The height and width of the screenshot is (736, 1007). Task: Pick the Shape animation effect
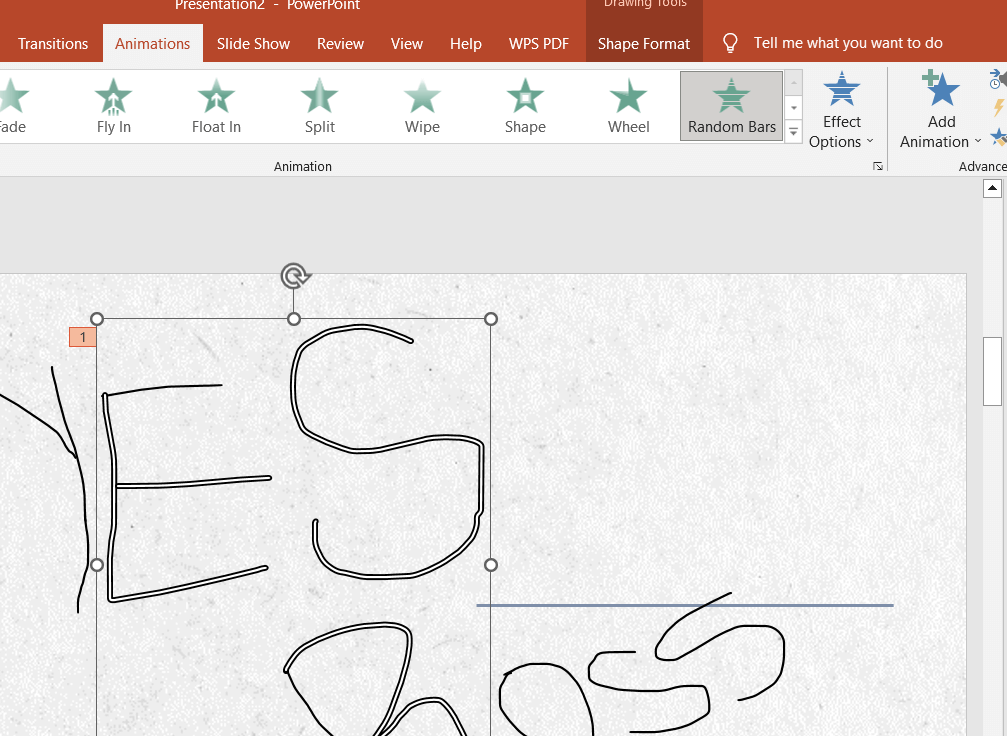pos(525,106)
